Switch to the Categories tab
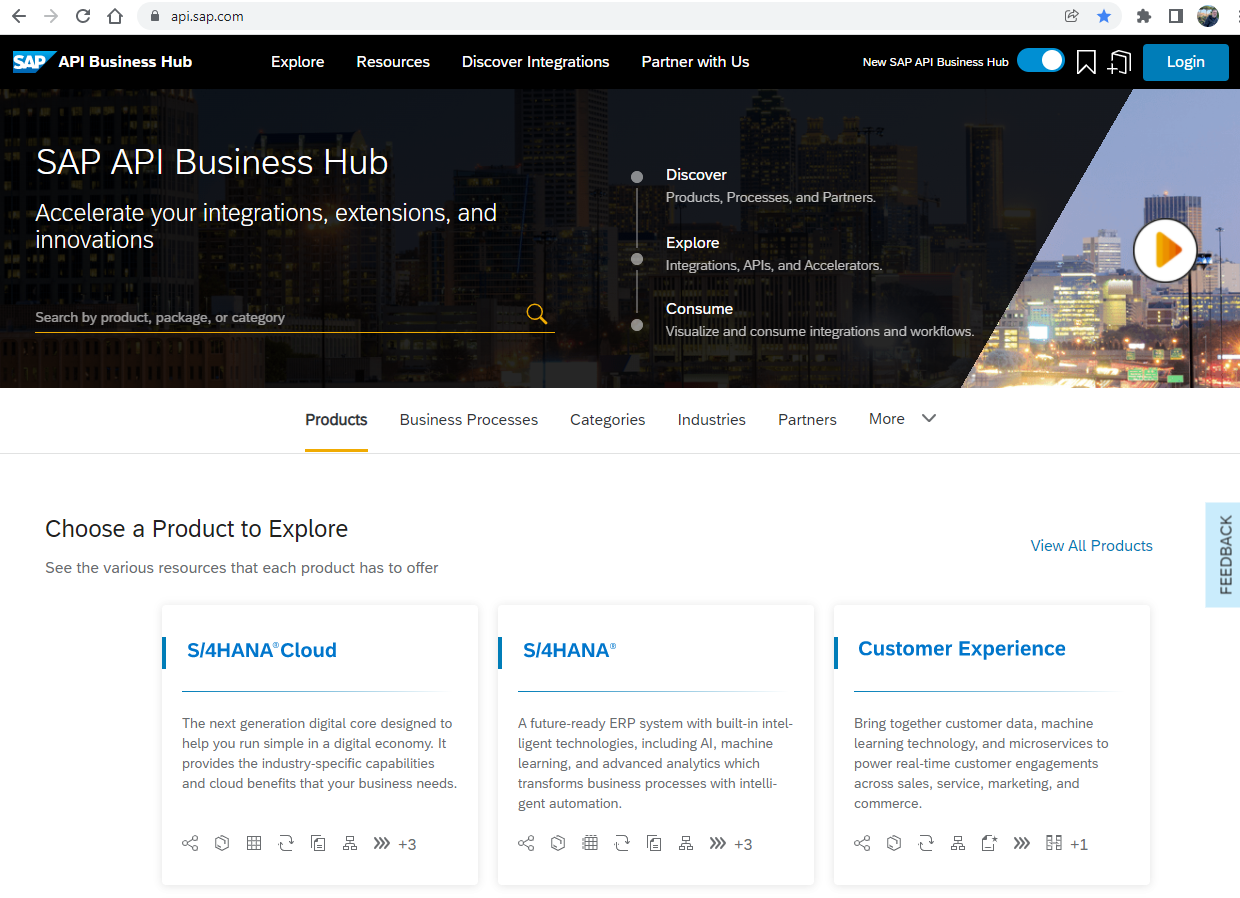The height and width of the screenshot is (898, 1240). (x=608, y=420)
